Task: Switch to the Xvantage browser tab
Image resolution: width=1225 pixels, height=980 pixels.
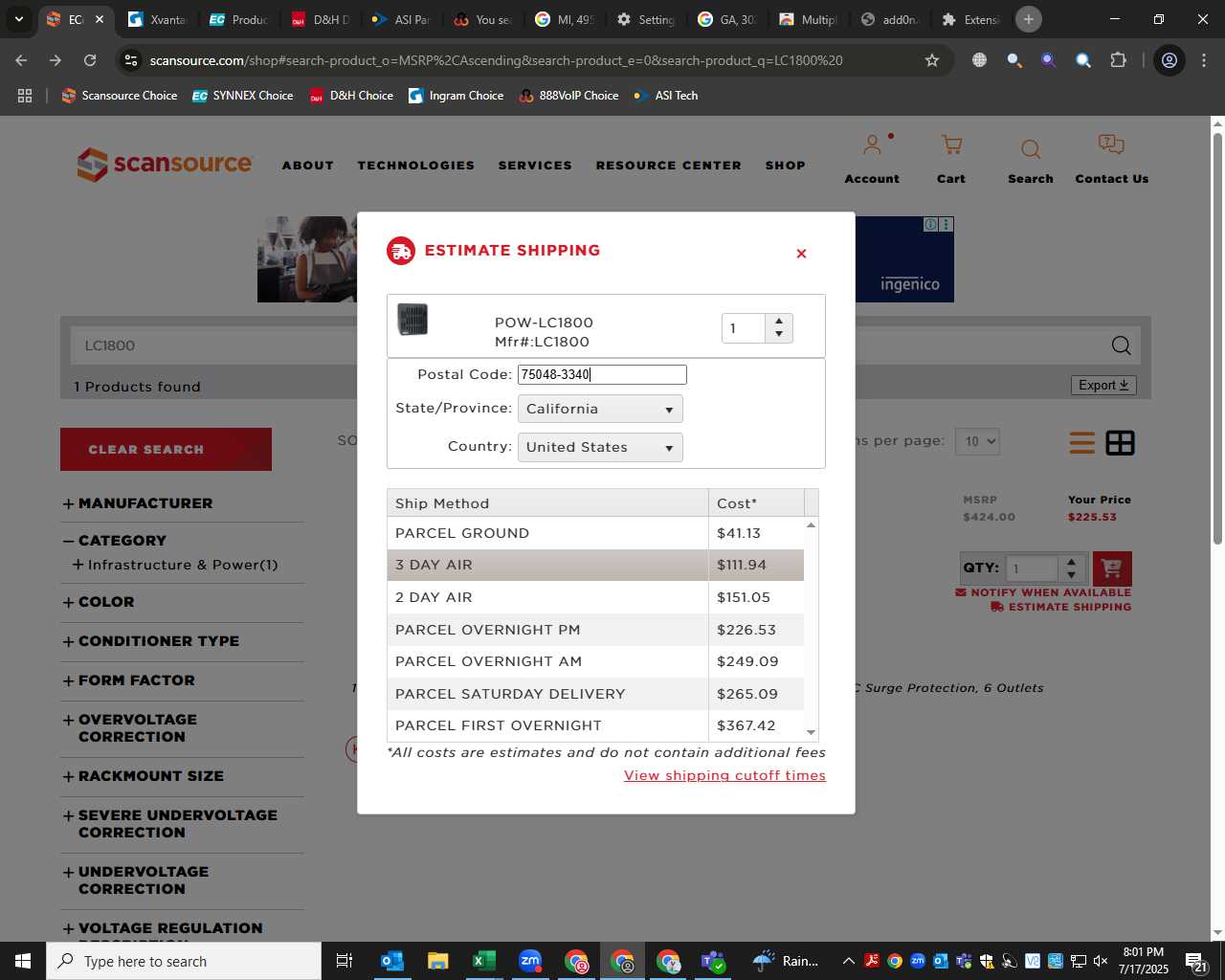Action: pos(159,19)
